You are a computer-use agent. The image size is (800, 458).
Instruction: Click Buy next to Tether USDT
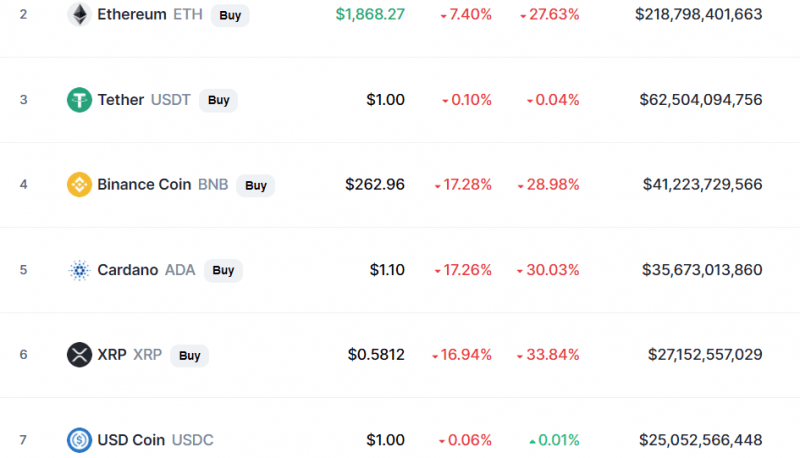click(x=218, y=100)
